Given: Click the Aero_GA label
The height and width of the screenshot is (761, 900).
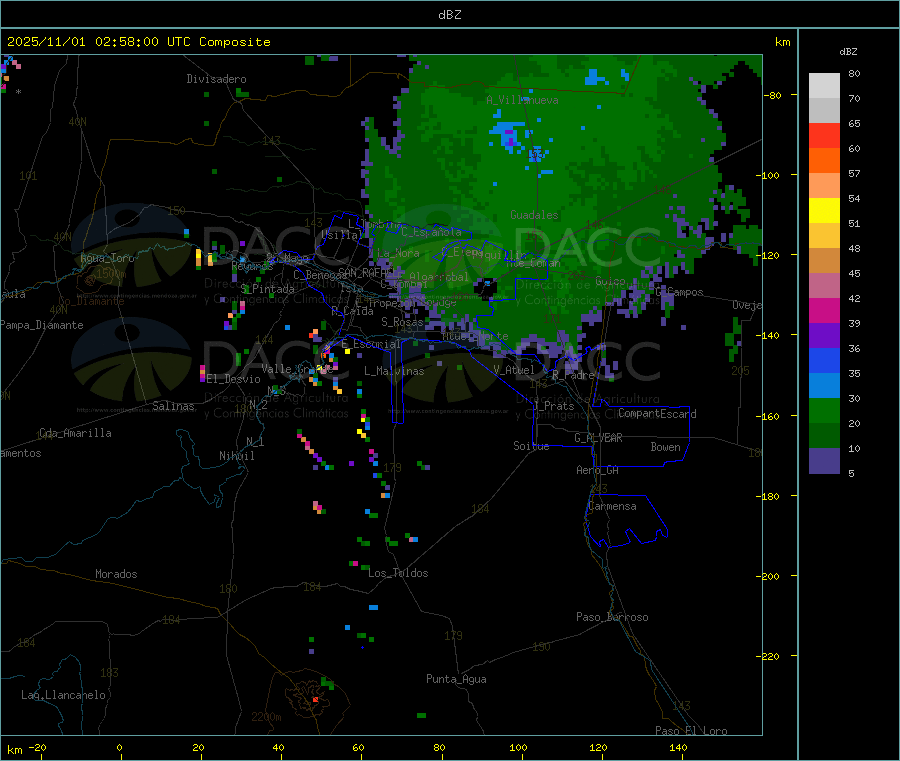Looking at the screenshot, I should pyautogui.click(x=597, y=470).
